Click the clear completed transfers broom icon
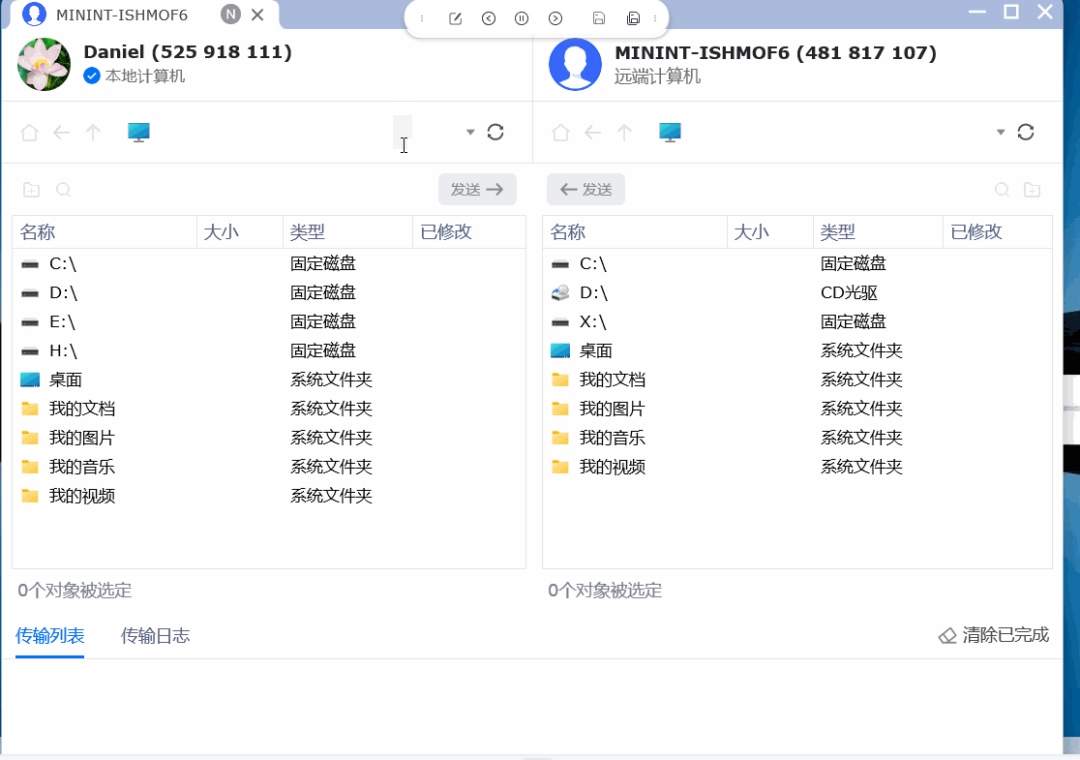Image resolution: width=1080 pixels, height=760 pixels. (x=947, y=635)
